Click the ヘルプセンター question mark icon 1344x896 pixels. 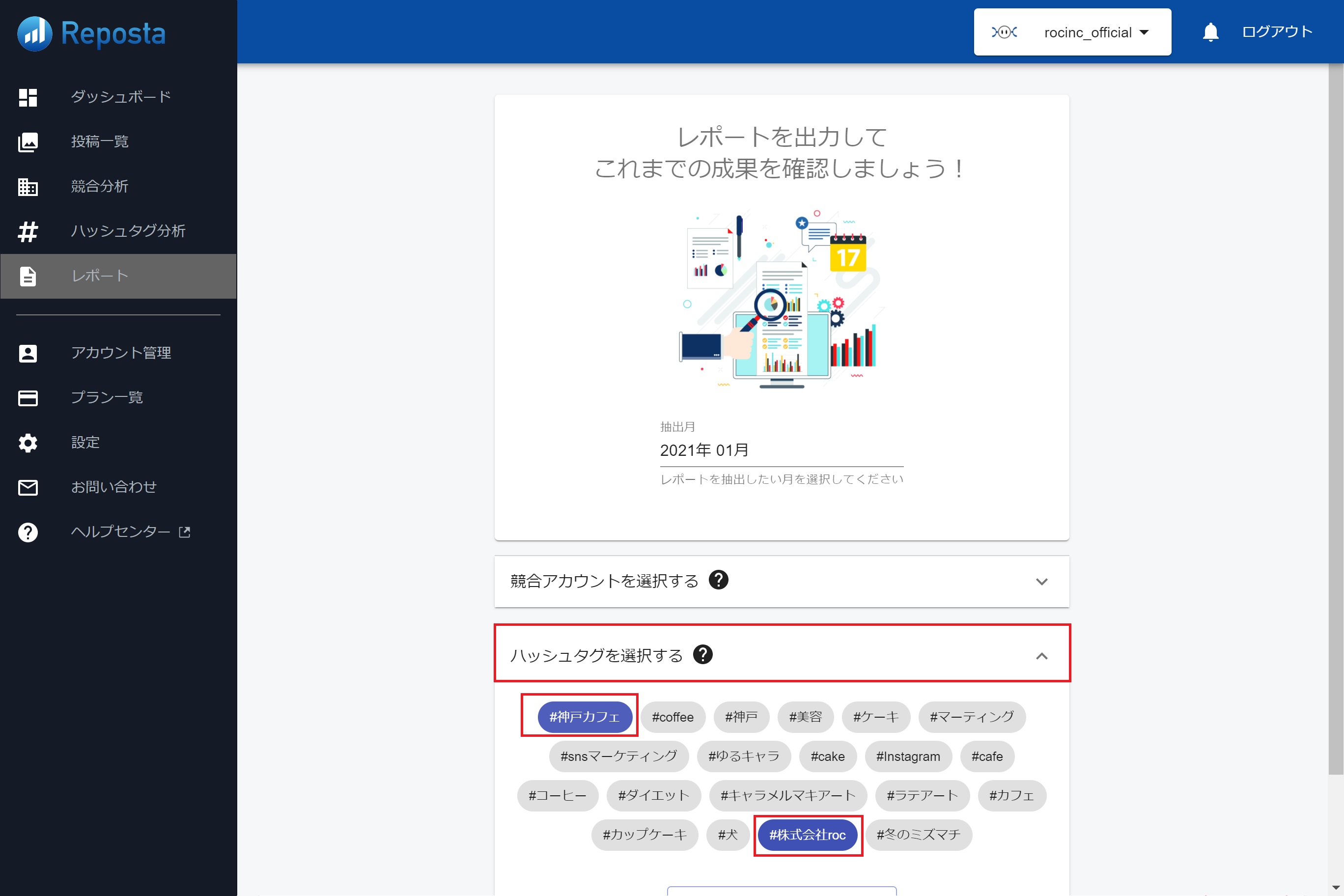(x=28, y=532)
